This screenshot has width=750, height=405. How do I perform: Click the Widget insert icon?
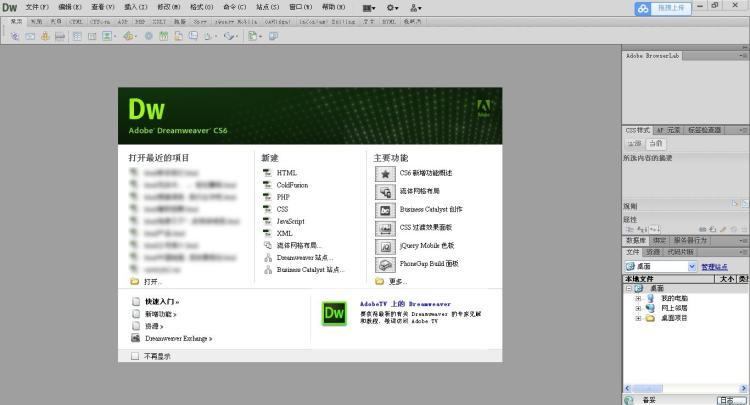pos(149,36)
